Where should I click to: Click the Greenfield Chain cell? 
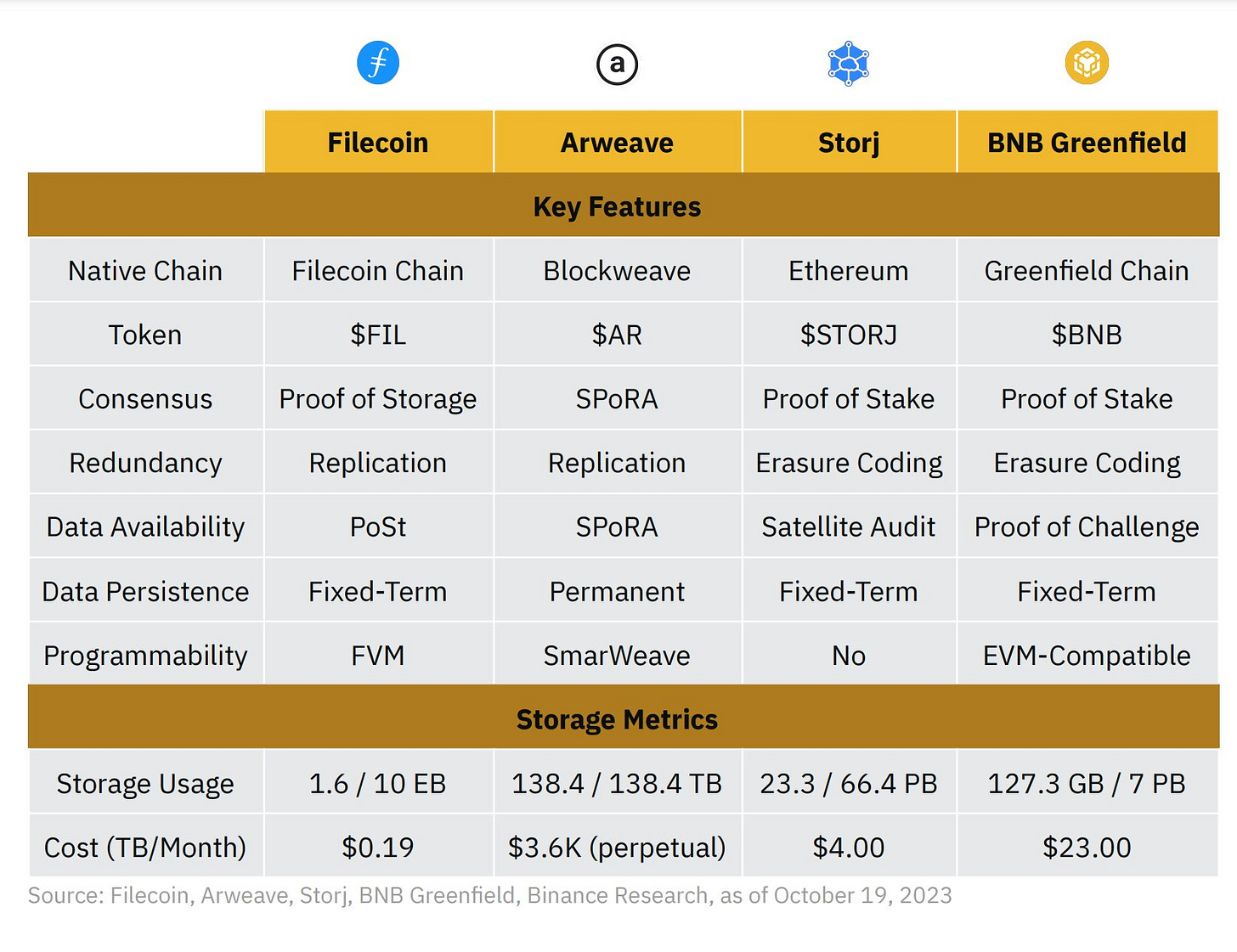[x=1087, y=270]
